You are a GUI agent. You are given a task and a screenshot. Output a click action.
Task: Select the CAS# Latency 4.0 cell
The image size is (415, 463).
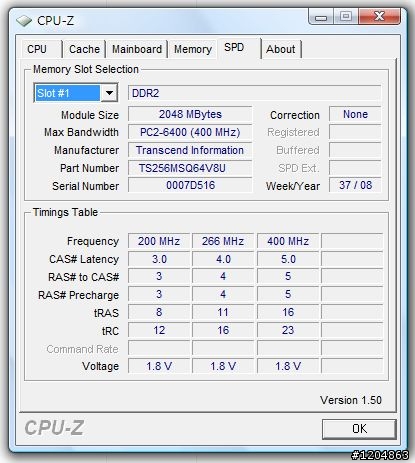tap(223, 259)
